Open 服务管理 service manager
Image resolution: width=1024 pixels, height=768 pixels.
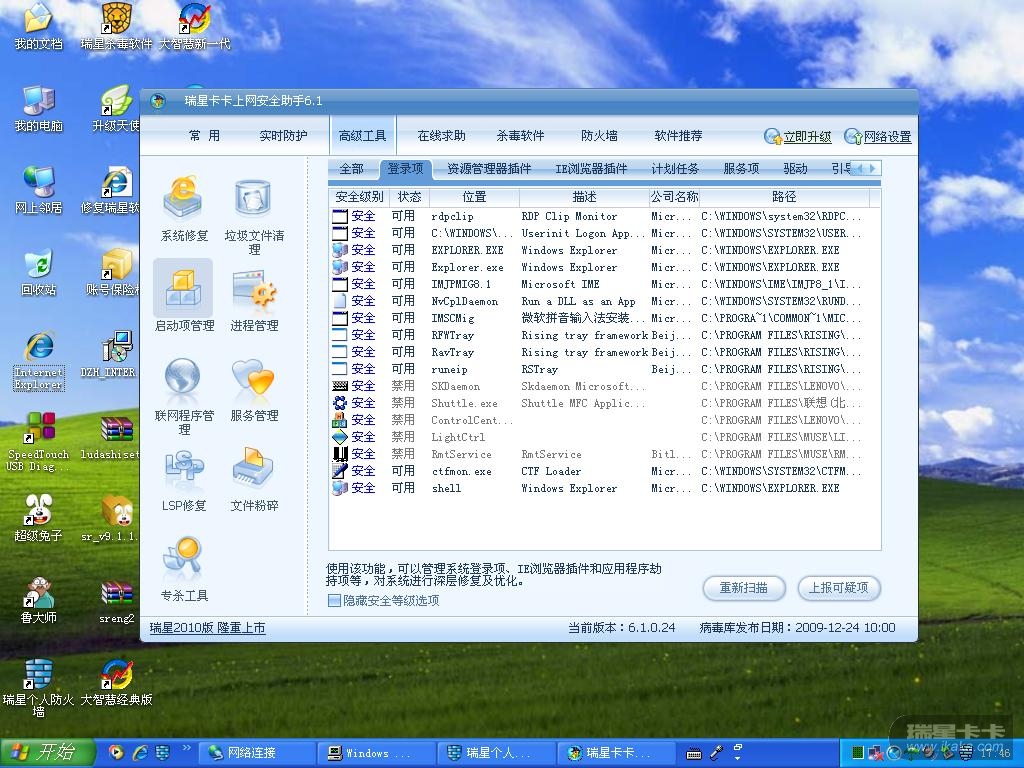coord(254,389)
